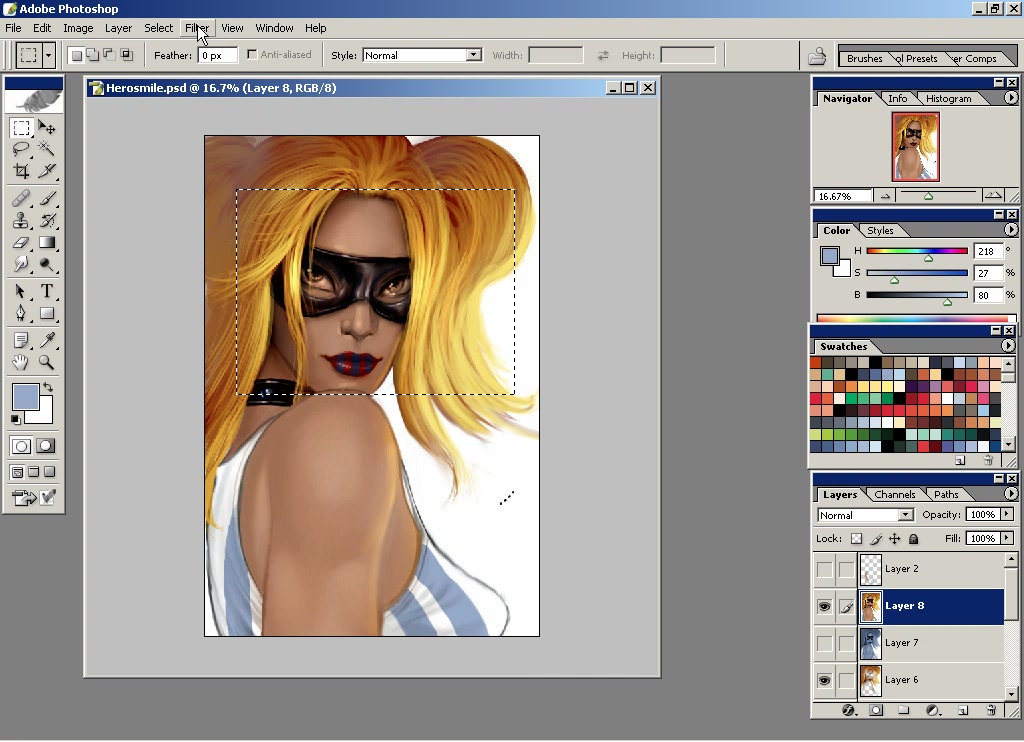Swap foreground and background colors
The height and width of the screenshot is (742, 1024).
click(48, 387)
